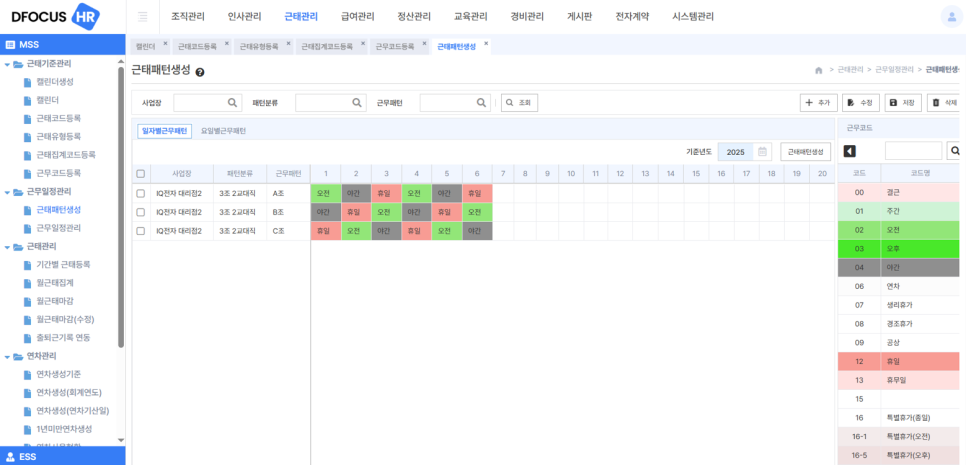The width and height of the screenshot is (966, 465).
Task: Check the B조 row checkbox
Action: (x=140, y=212)
